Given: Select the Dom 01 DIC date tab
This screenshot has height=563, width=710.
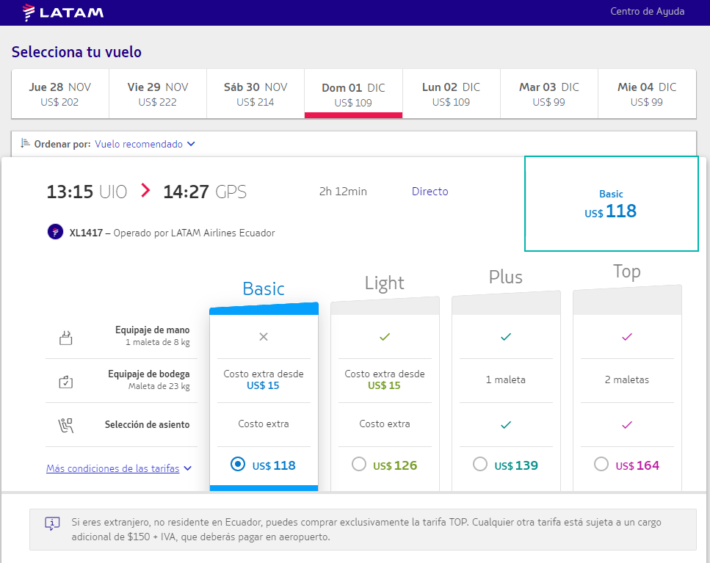Looking at the screenshot, I should [353, 94].
